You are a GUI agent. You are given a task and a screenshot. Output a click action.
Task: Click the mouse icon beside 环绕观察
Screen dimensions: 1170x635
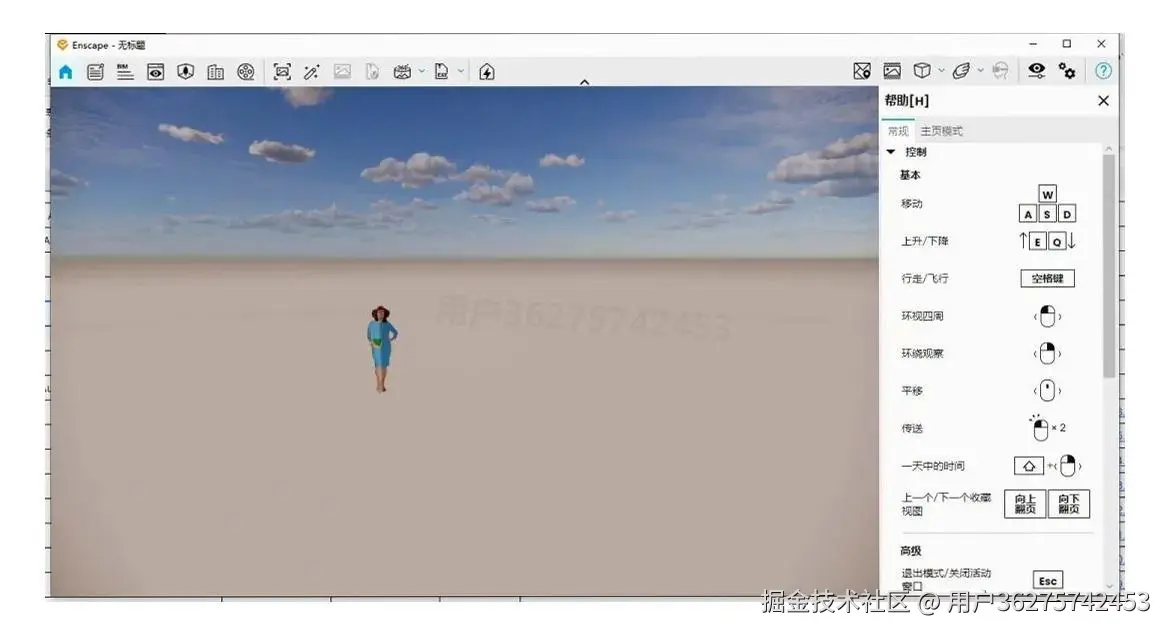tap(1048, 354)
